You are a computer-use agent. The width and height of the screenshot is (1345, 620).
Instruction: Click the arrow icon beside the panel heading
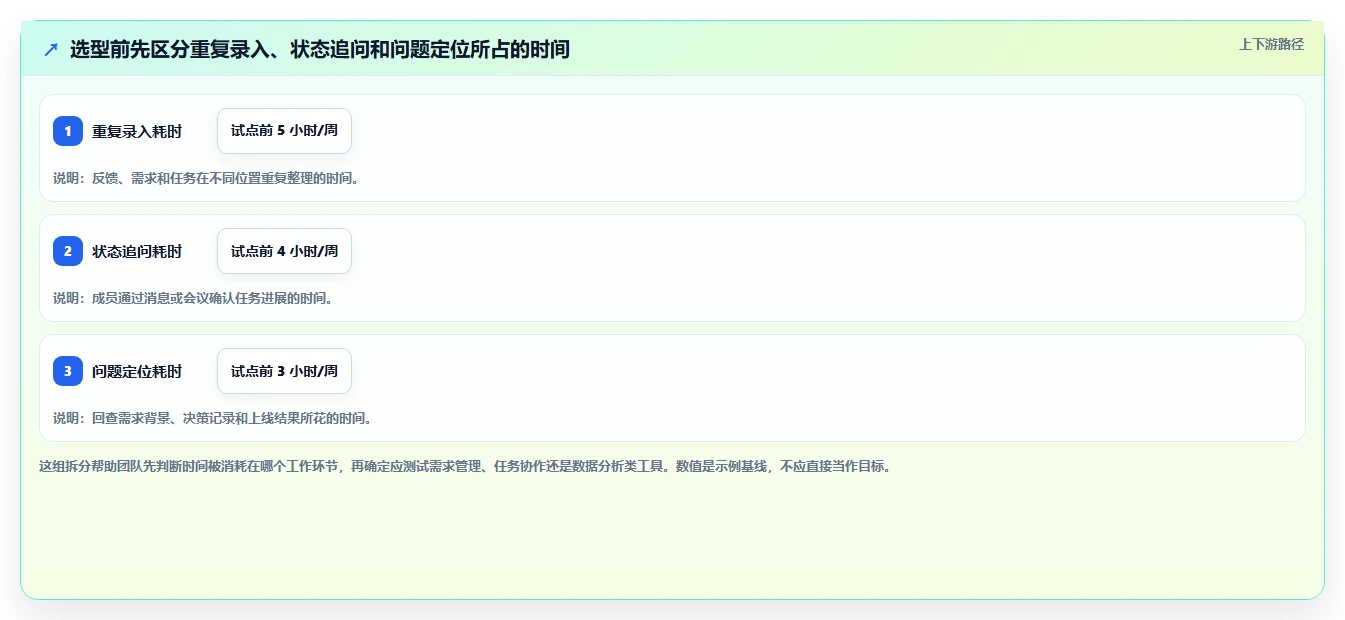tap(51, 49)
